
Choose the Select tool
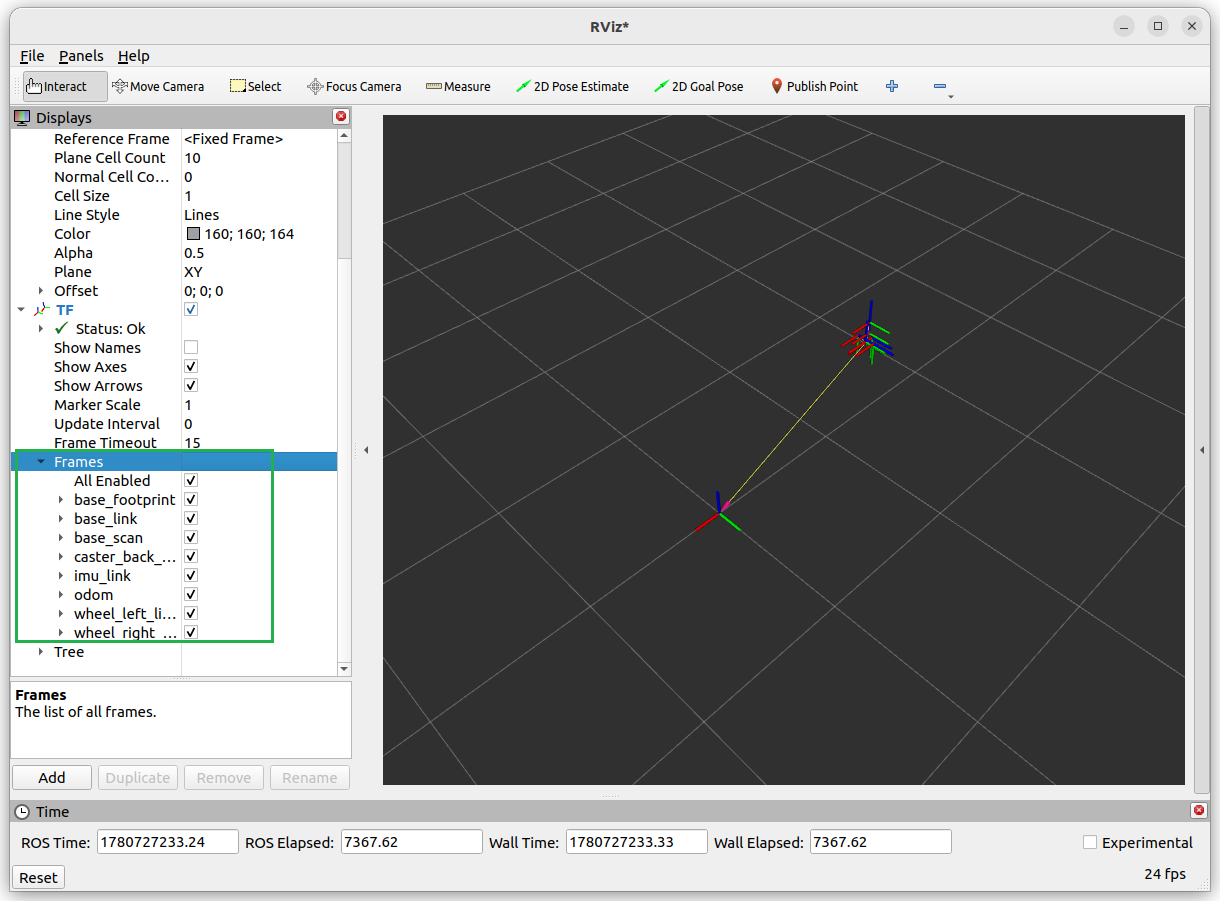click(256, 86)
